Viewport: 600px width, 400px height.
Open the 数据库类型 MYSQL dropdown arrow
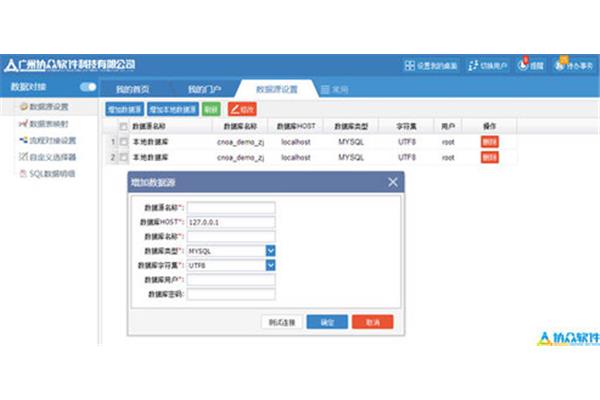271,251
